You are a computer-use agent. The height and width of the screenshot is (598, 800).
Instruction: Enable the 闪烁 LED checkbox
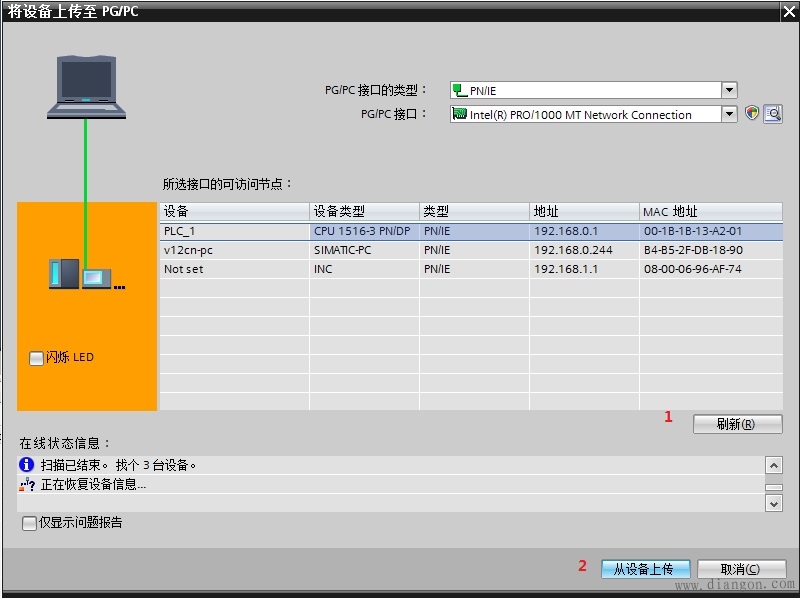[37, 358]
